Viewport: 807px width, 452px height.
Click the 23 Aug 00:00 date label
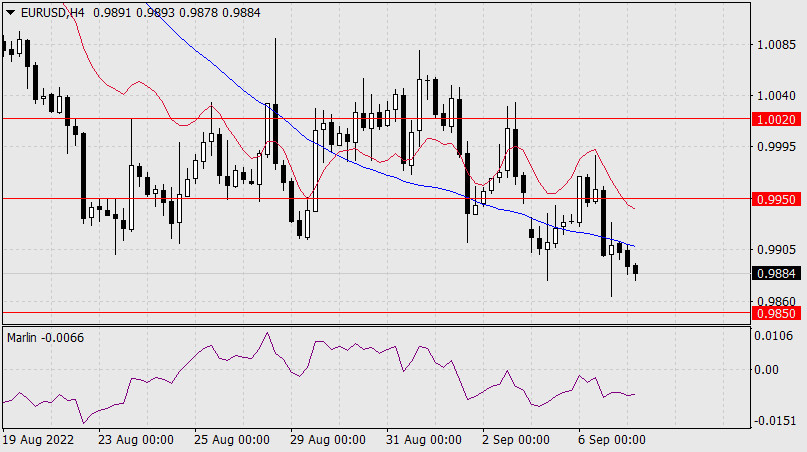click(137, 439)
